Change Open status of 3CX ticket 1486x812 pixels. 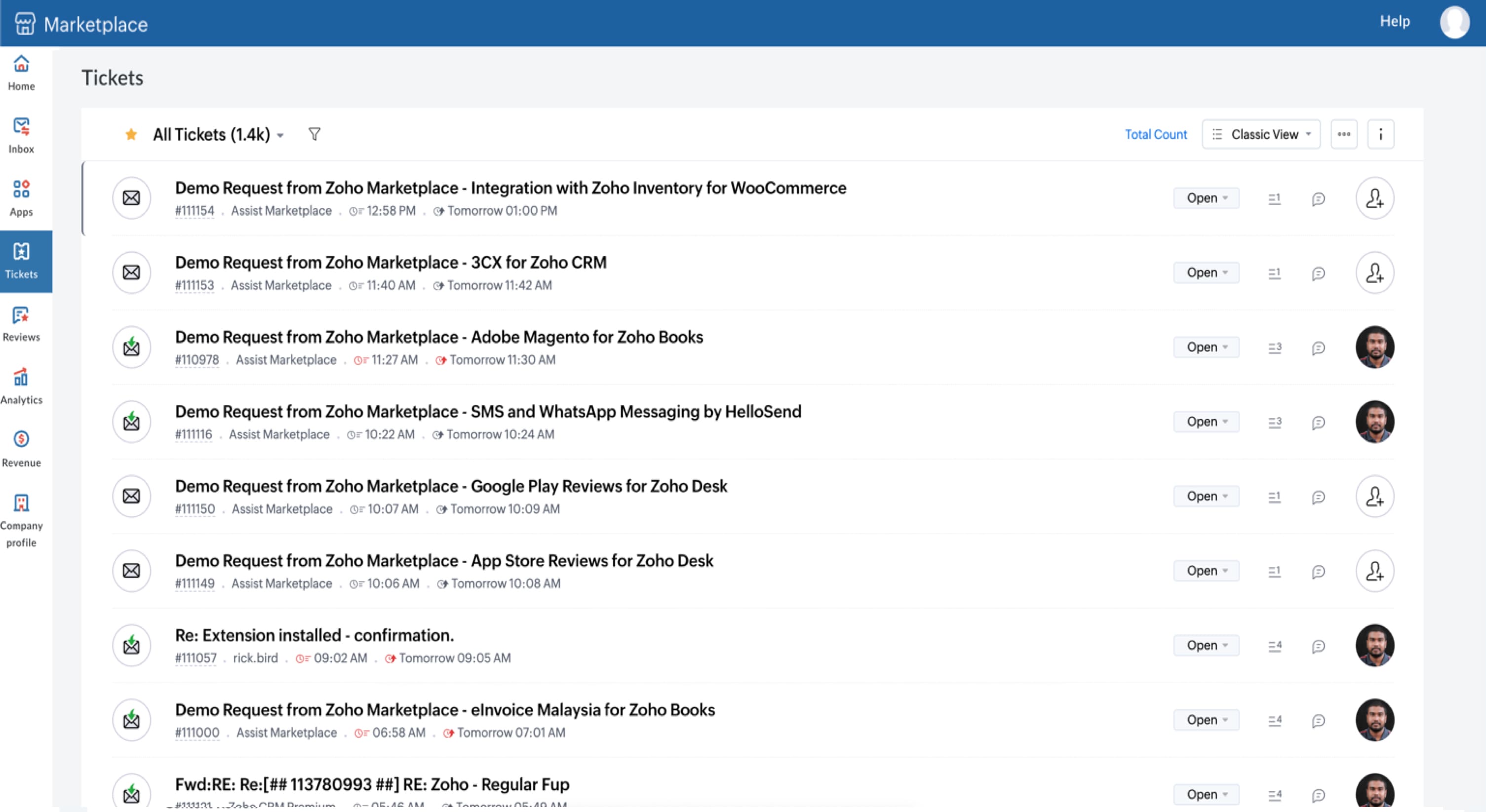click(1206, 272)
